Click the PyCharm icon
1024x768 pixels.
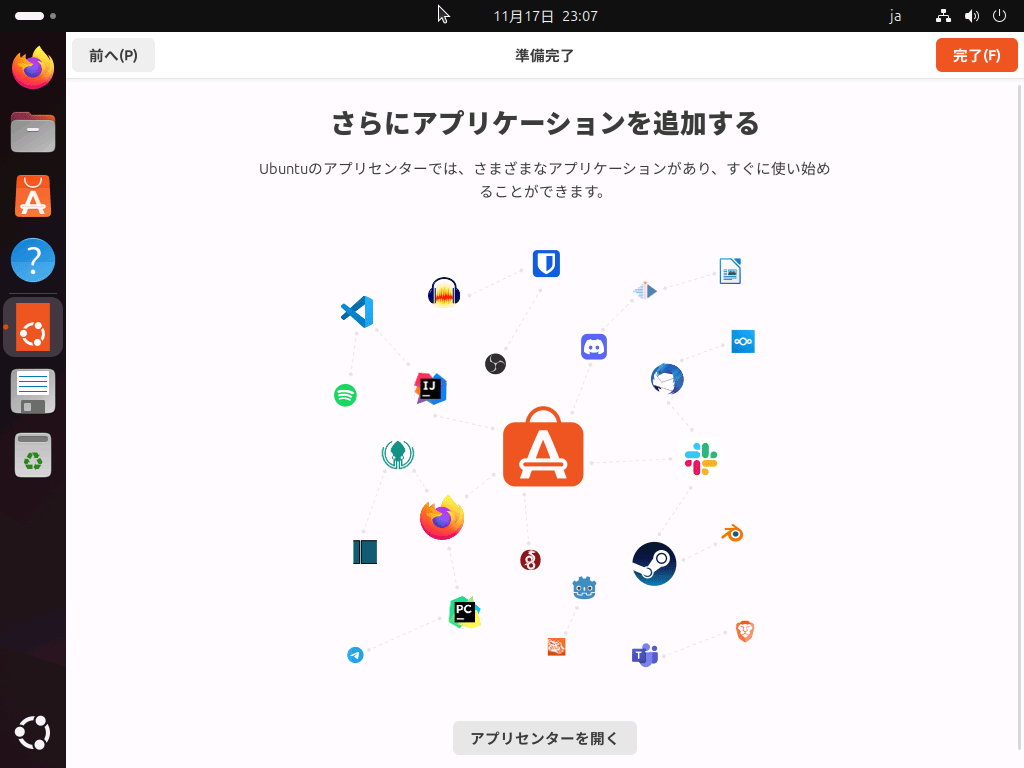pyautogui.click(x=464, y=611)
